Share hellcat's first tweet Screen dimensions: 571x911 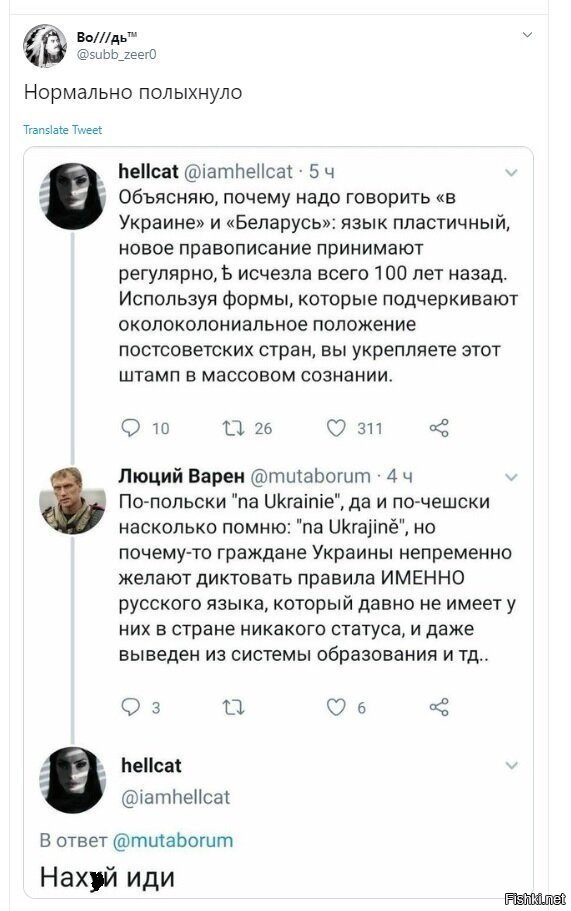(x=439, y=428)
